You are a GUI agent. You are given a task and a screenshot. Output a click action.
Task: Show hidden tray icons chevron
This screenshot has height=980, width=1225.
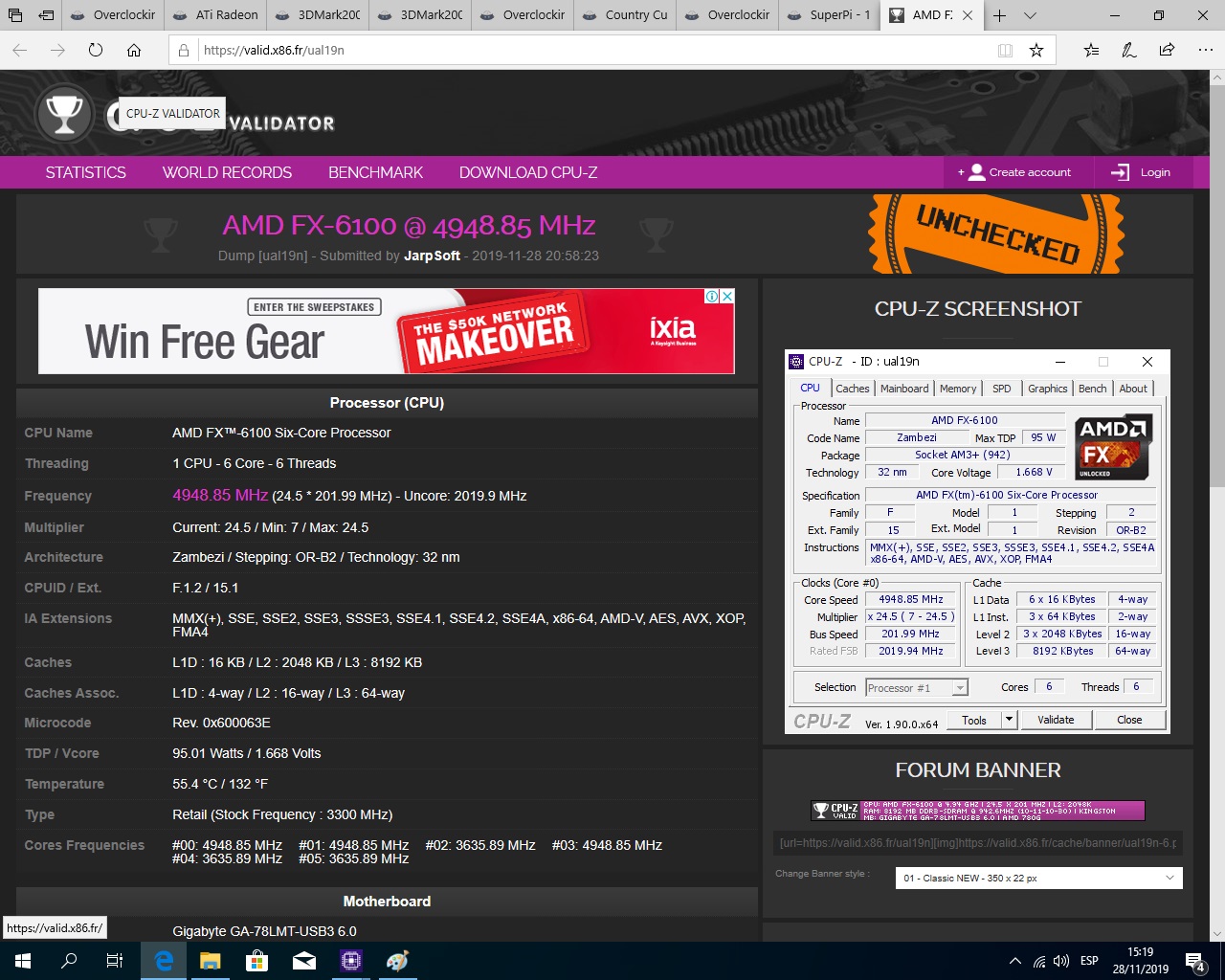pyautogui.click(x=1015, y=961)
